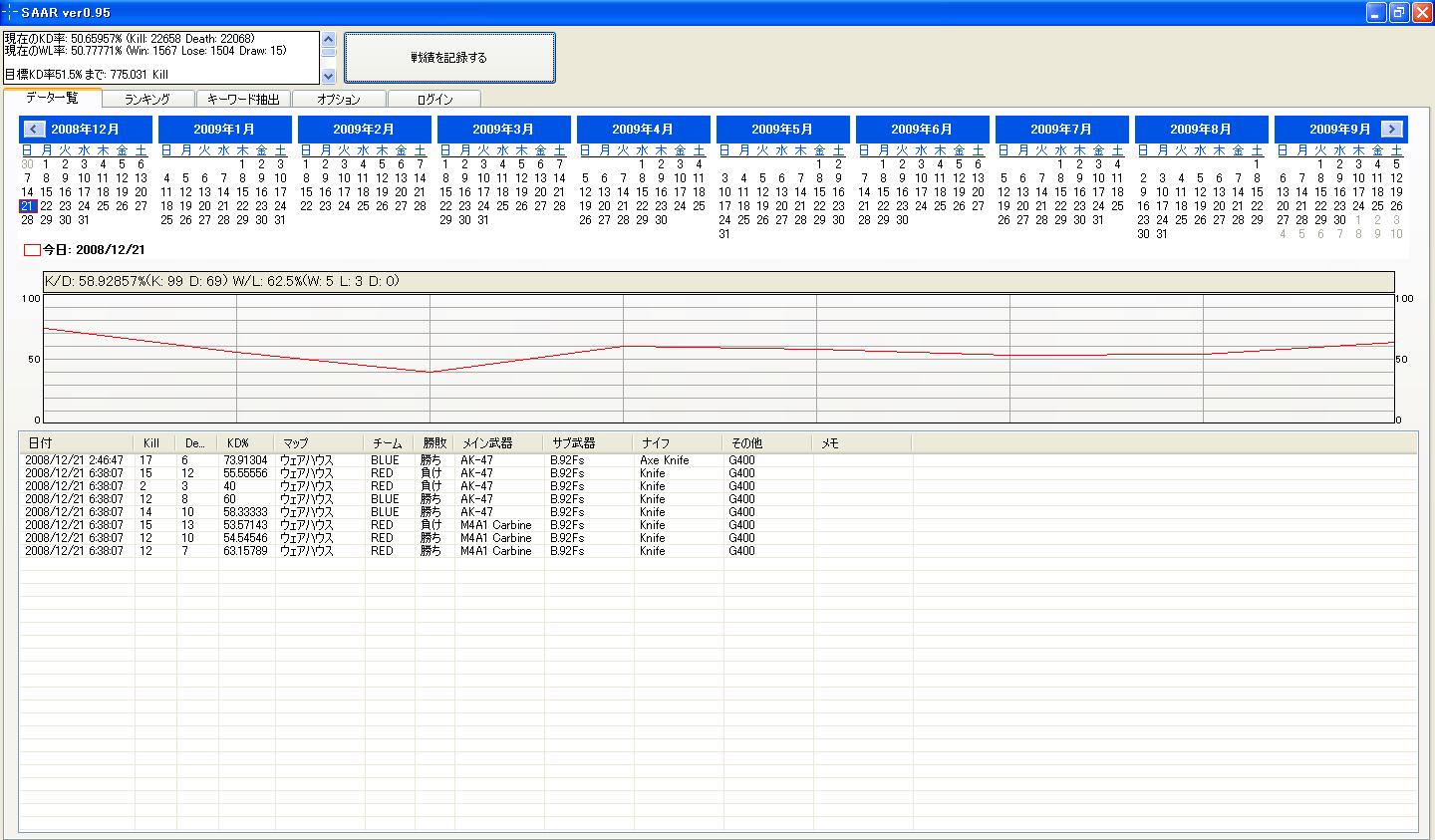Select highlighted date 21 in December 2008
This screenshot has width=1435, height=840.
click(27, 206)
